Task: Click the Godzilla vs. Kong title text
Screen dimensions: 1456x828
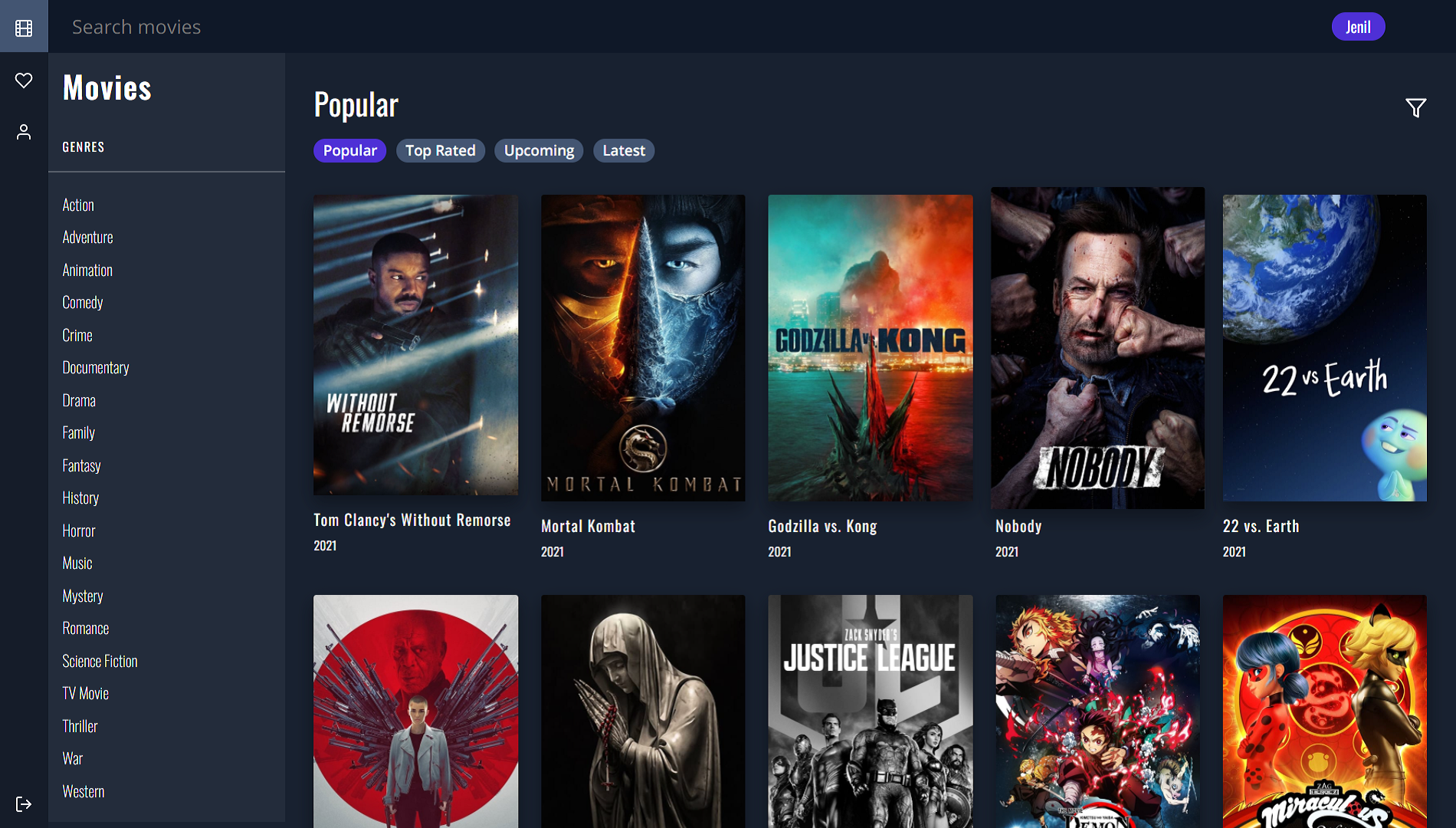Action: (x=823, y=526)
